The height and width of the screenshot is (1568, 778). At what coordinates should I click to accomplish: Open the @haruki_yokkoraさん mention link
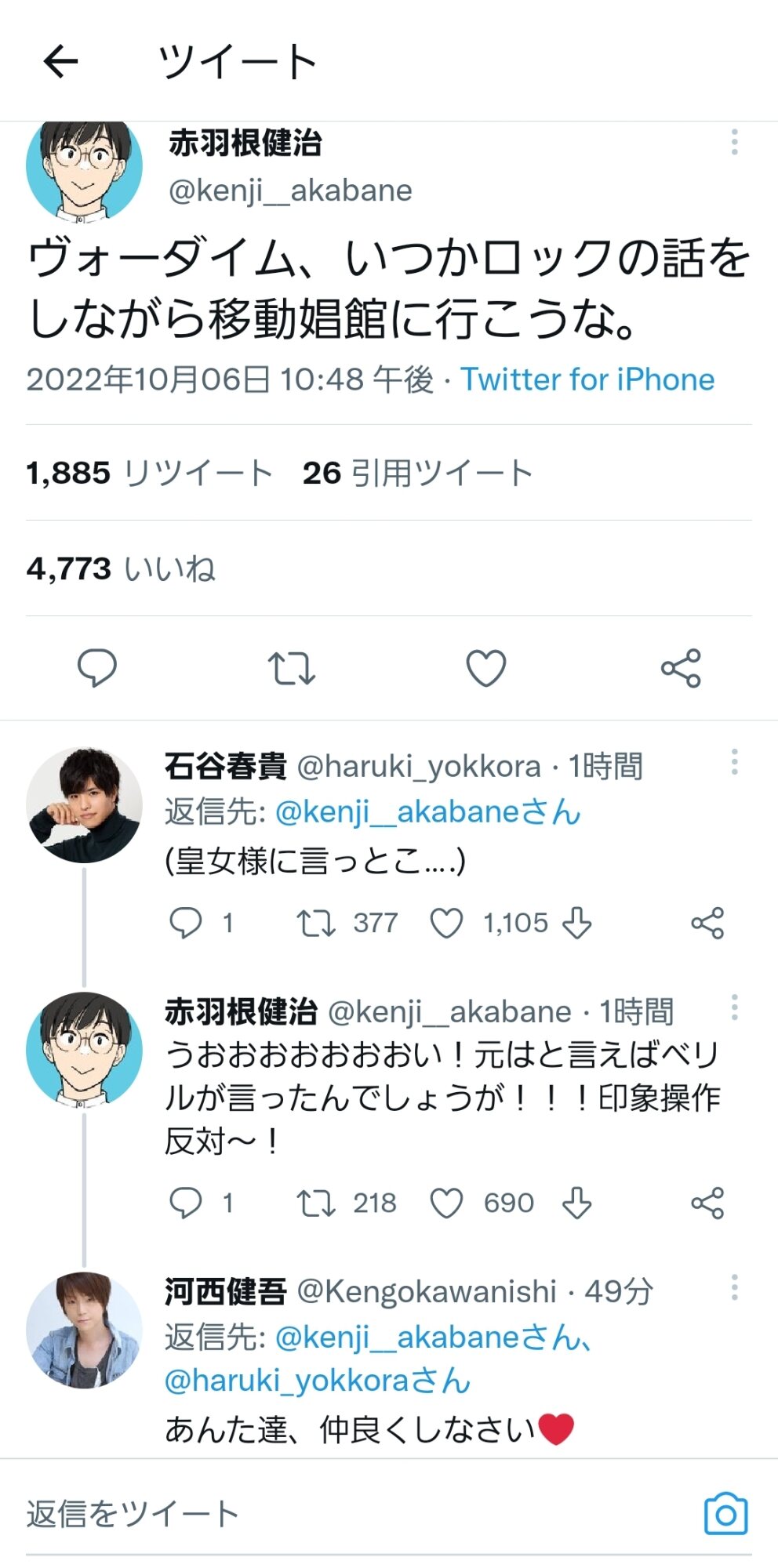(x=317, y=1381)
